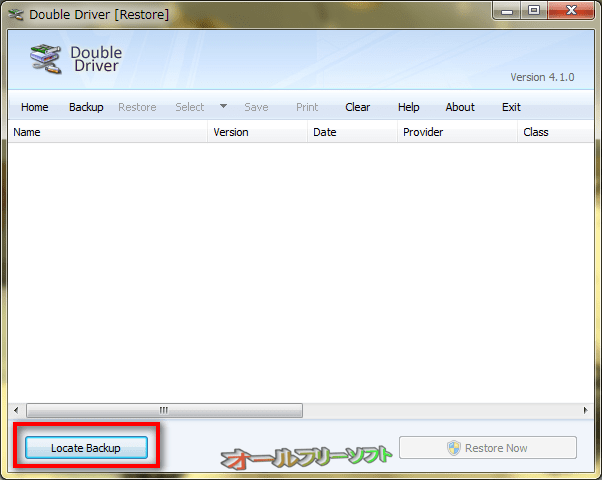Click the scrollbar right arrow
This screenshot has height=480, width=602.
pyautogui.click(x=585, y=410)
